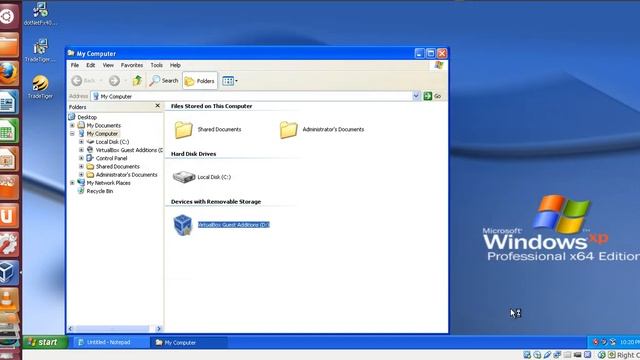
Task: Launch Firefox from the Ubuntu launcher
Action: tap(9, 73)
